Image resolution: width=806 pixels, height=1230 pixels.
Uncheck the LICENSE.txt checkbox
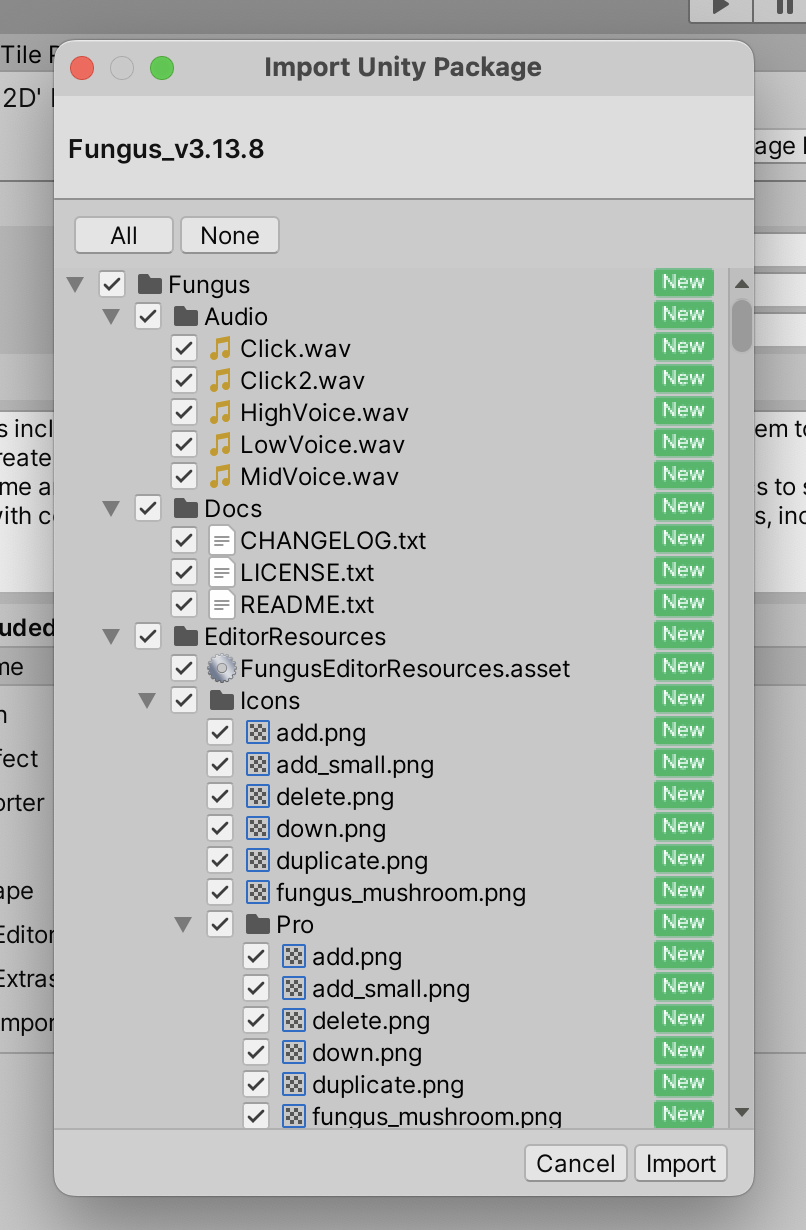(x=184, y=573)
